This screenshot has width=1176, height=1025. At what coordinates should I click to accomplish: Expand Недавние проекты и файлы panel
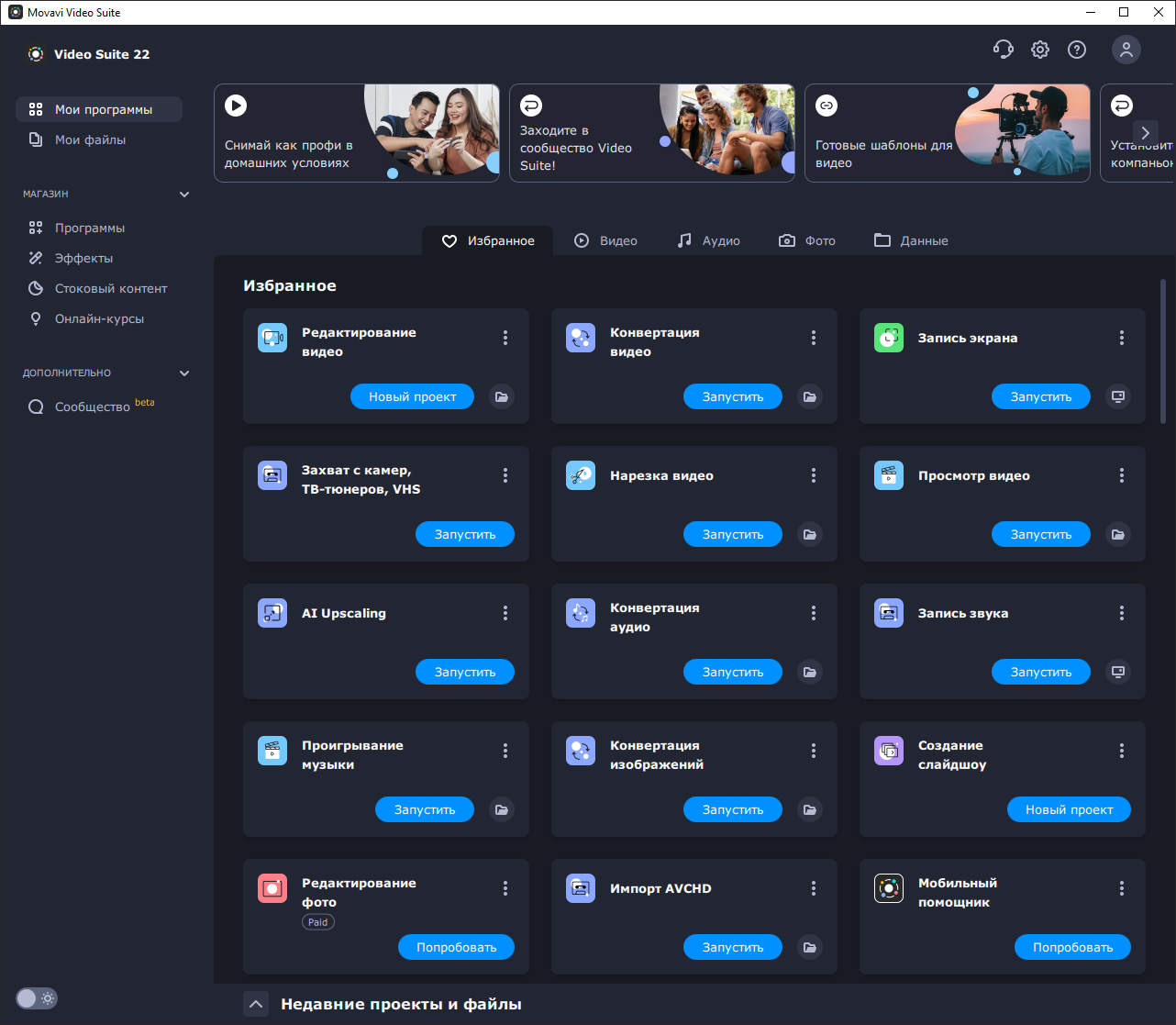[x=256, y=1004]
